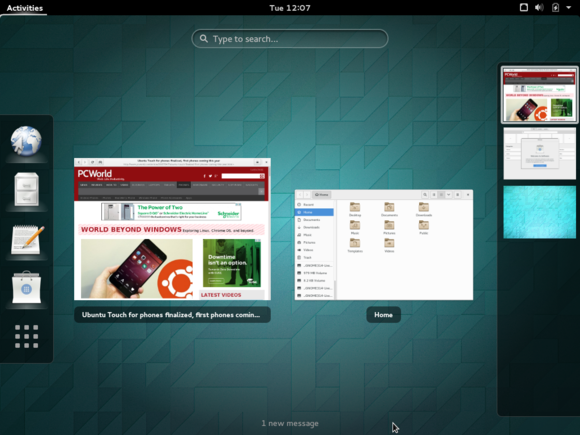Screen dimensions: 580x435
Task: Select Downloads in Files sidebar
Action: (315, 227)
